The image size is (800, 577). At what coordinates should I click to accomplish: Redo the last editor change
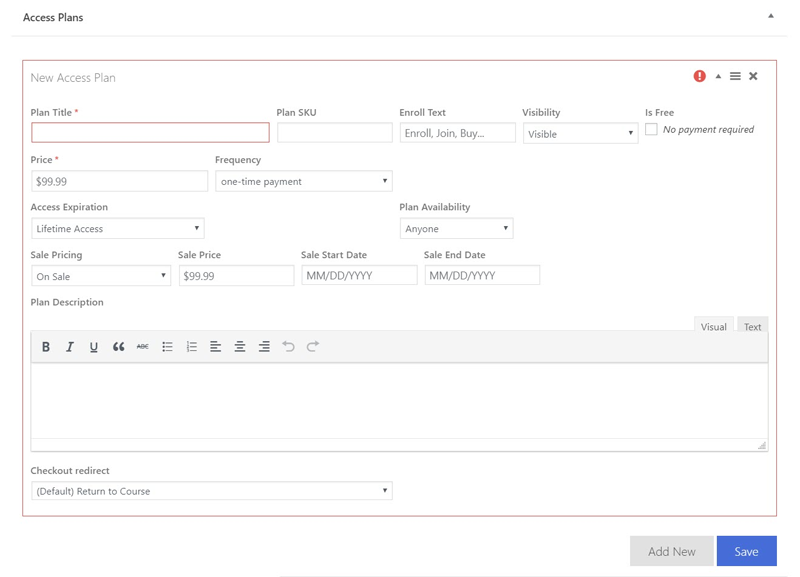313,346
